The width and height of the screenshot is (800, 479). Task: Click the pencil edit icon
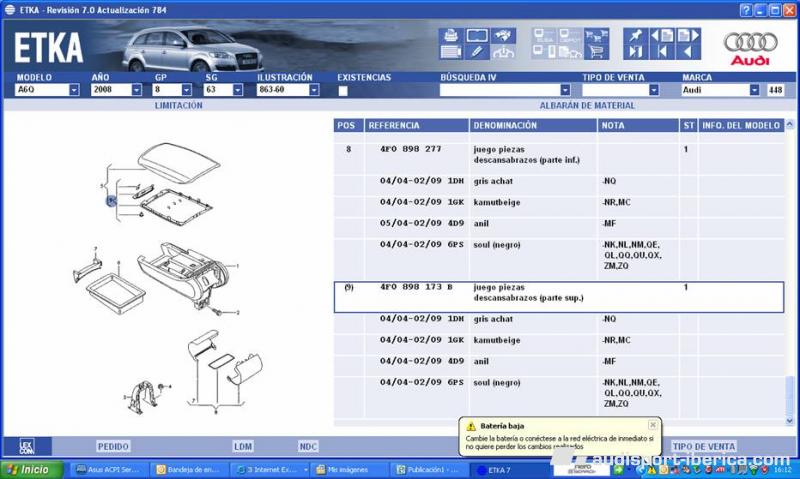[x=477, y=52]
